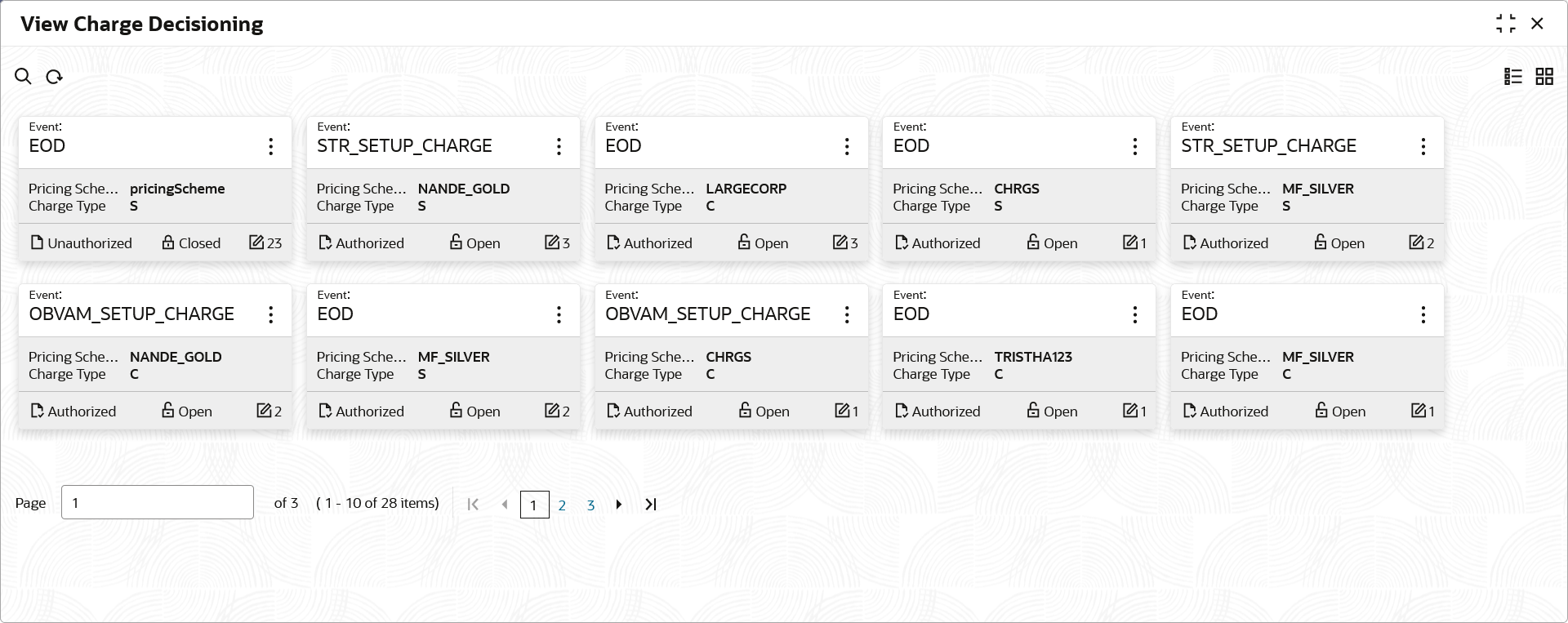Image resolution: width=1568 pixels, height=623 pixels.
Task: Select current page 1 button
Action: coord(534,505)
